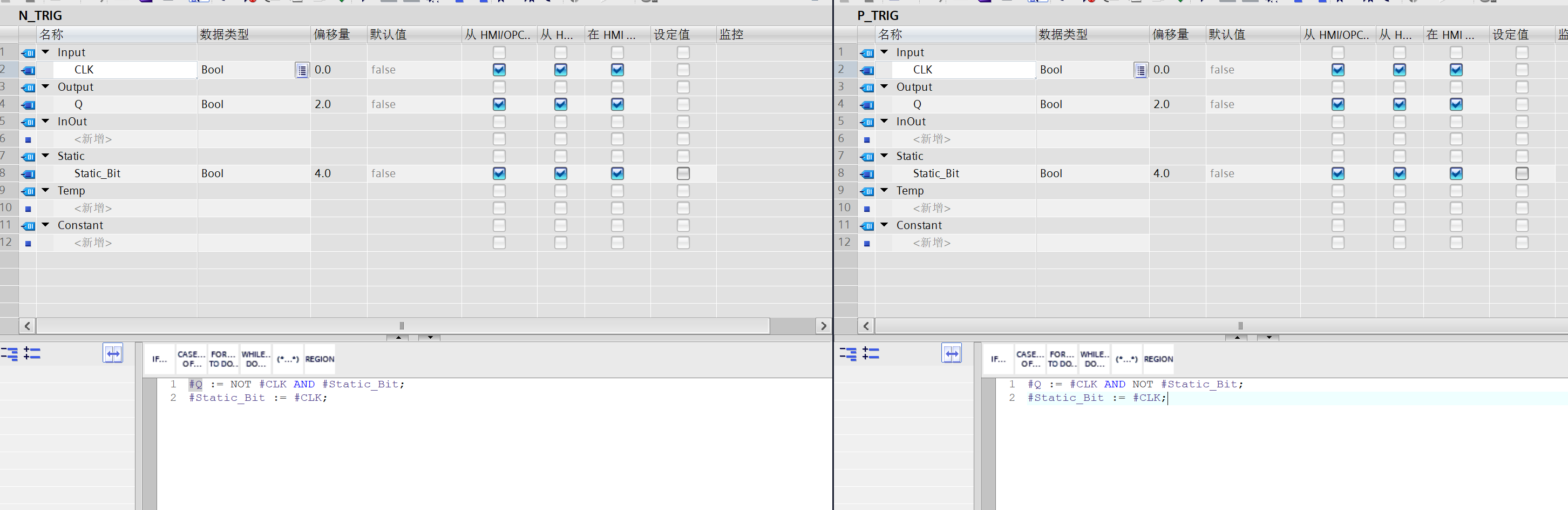Collapse the Output section in N_TRIG
This screenshot has width=1568, height=510.
(46, 87)
